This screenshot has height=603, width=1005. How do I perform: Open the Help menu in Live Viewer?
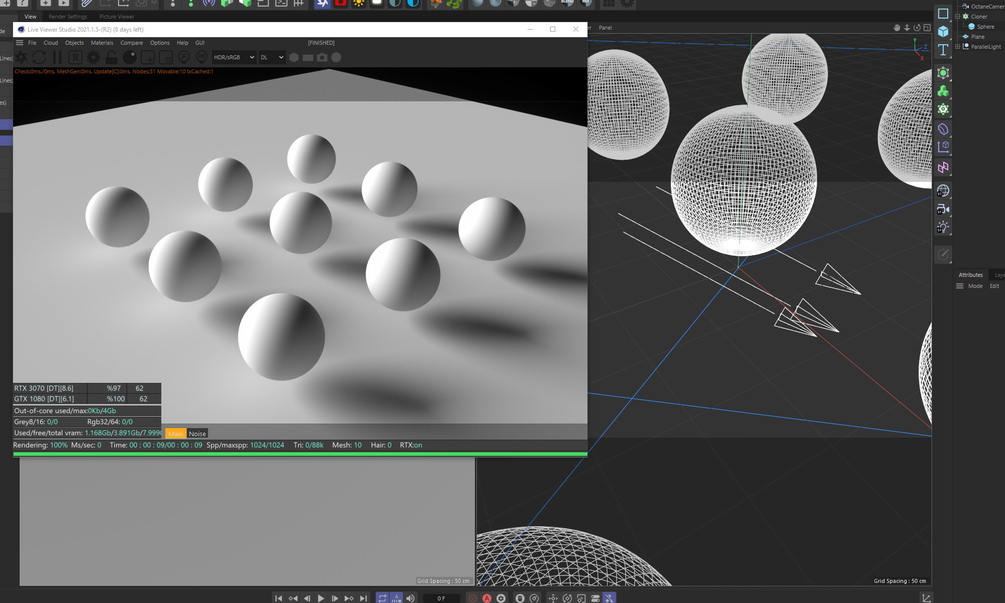pyautogui.click(x=182, y=43)
